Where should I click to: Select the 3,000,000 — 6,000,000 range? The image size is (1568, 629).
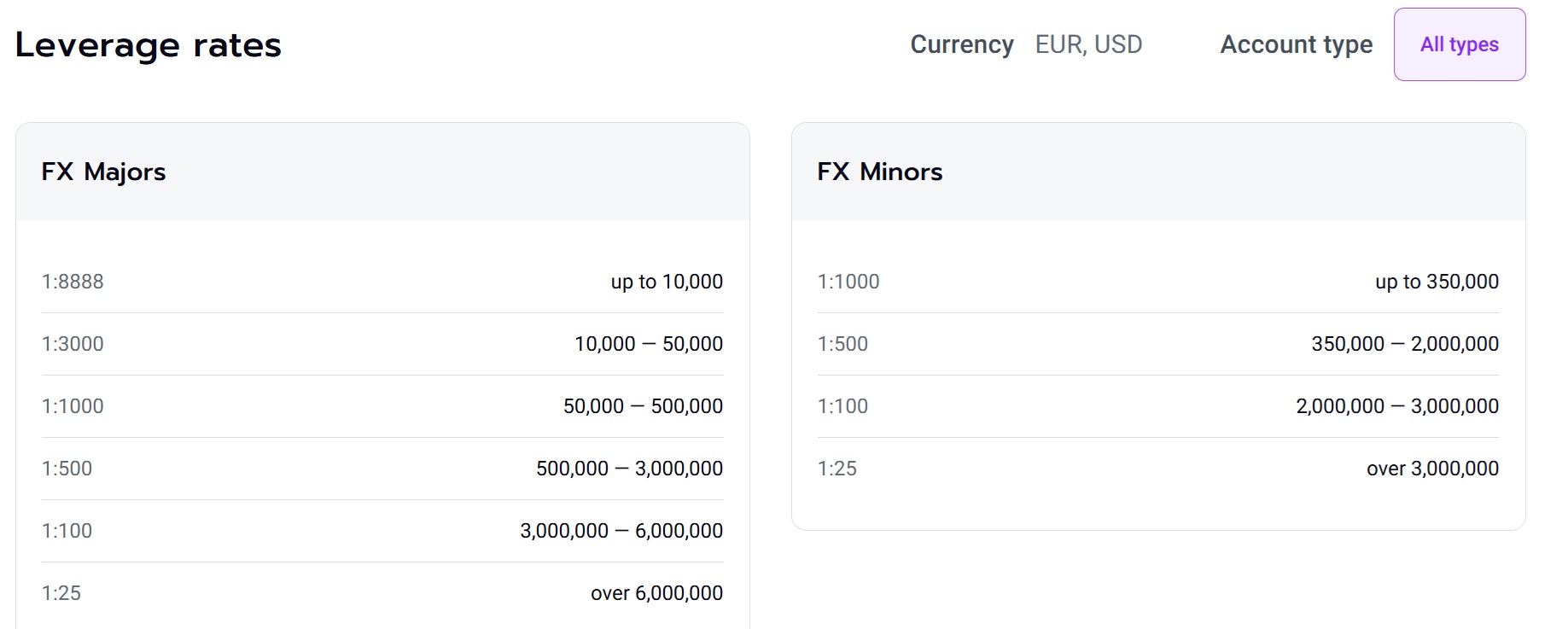pyautogui.click(x=621, y=531)
